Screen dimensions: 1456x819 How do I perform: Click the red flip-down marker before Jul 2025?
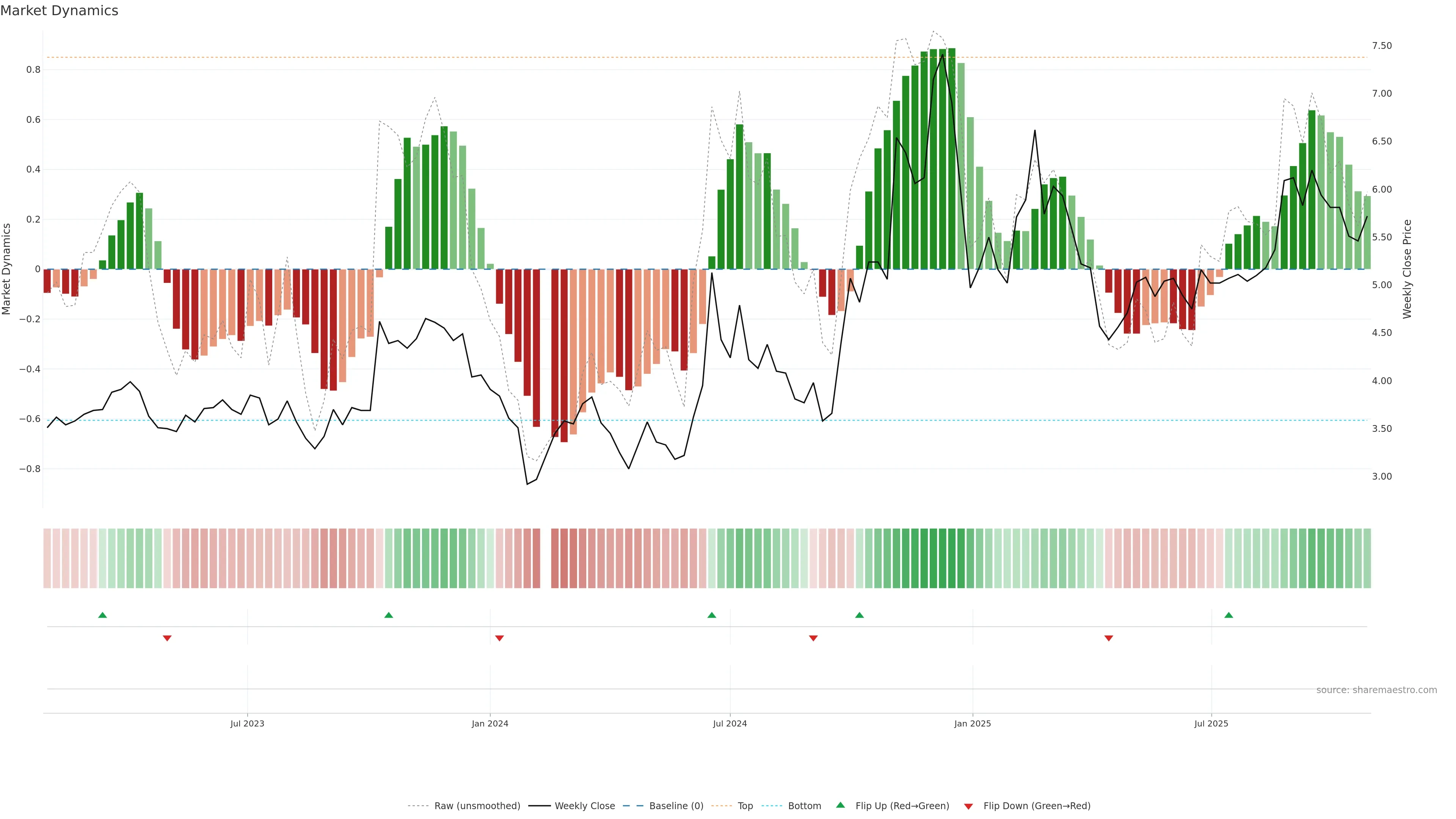click(x=1108, y=638)
